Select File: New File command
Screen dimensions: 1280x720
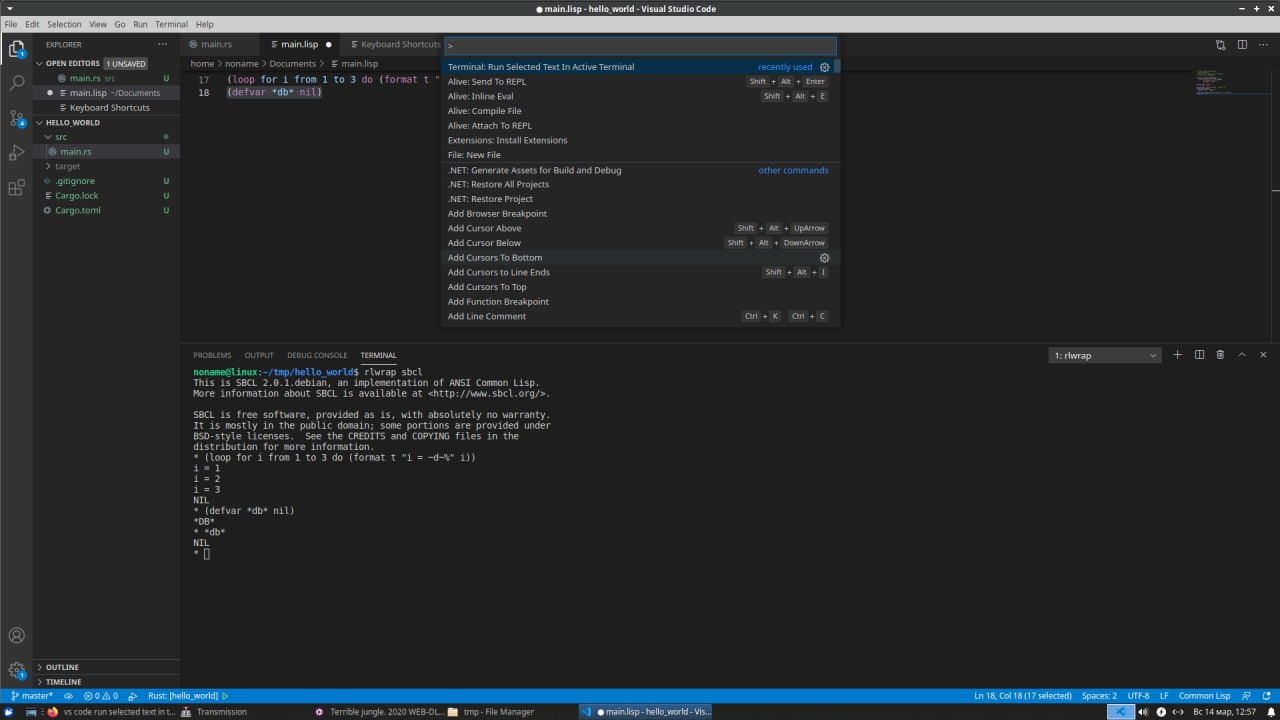click(x=640, y=155)
